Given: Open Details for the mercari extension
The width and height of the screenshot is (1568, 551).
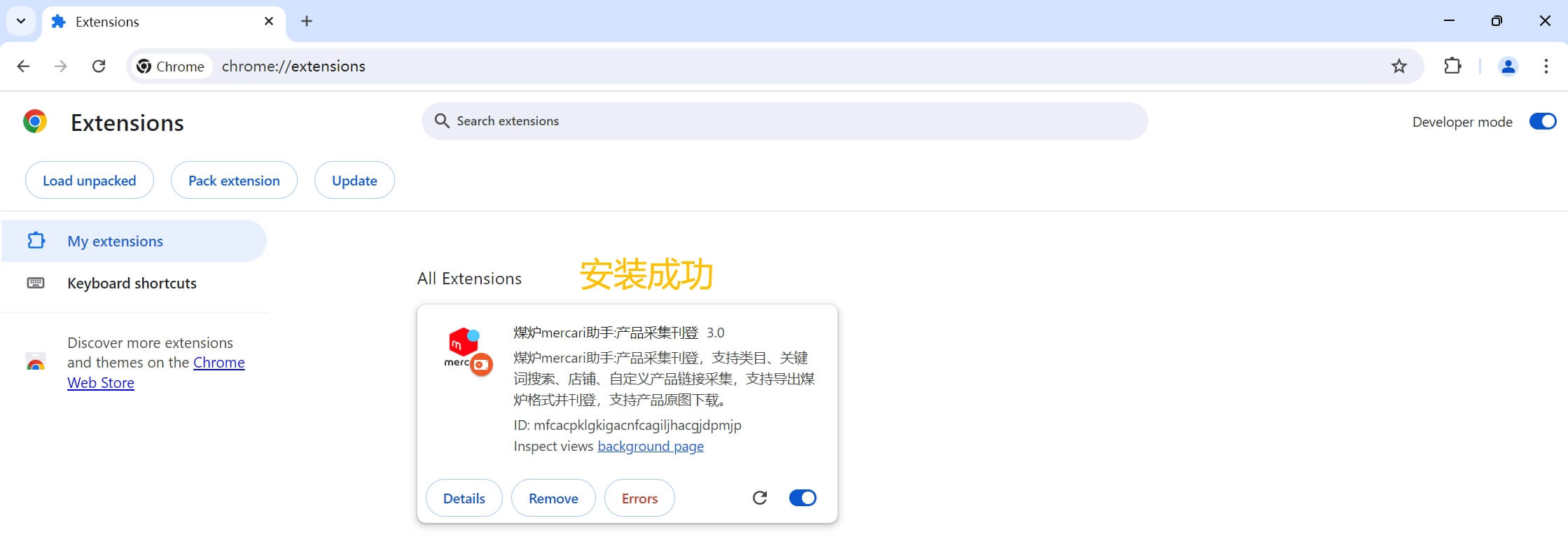Looking at the screenshot, I should [x=464, y=498].
